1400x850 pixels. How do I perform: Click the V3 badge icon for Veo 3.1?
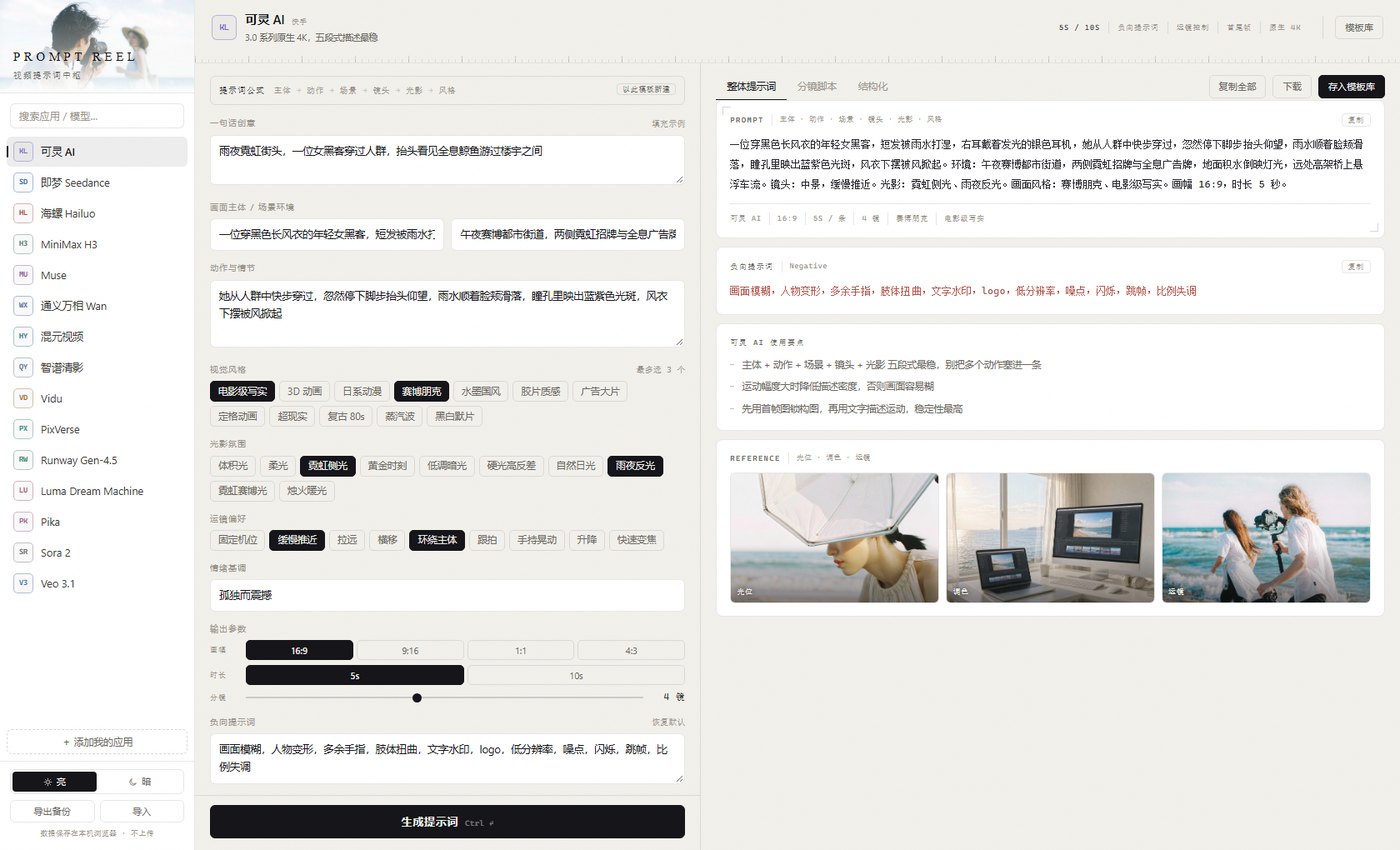(23, 583)
